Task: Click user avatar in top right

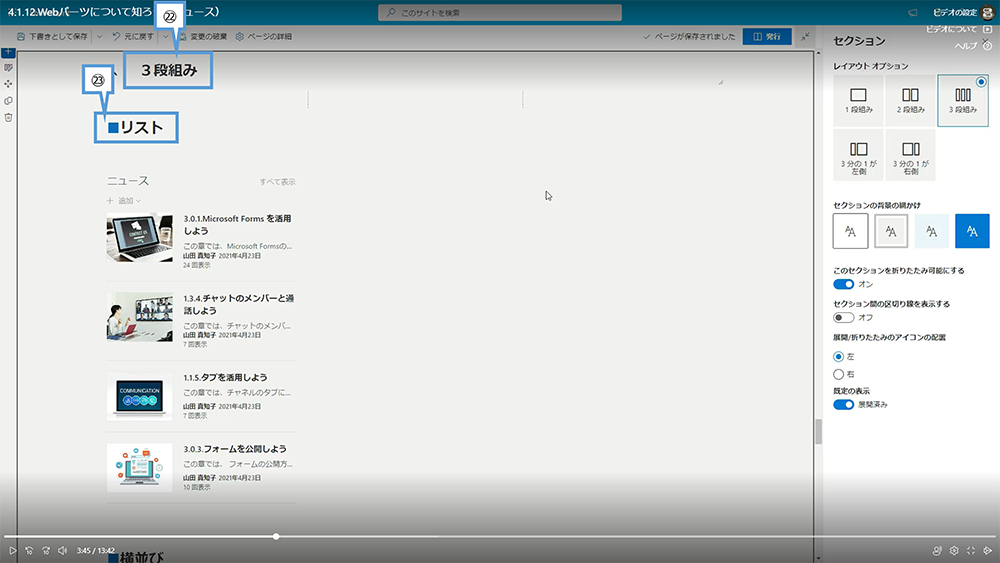Action: pos(988,12)
